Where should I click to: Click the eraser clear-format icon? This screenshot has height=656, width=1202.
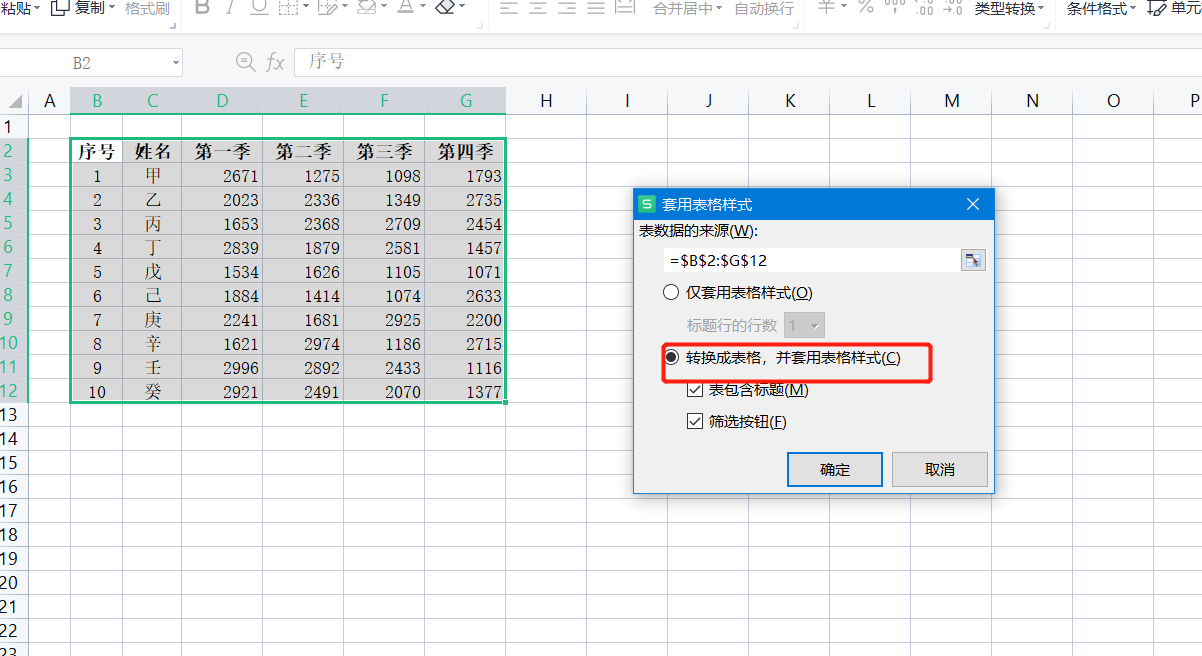coord(446,8)
